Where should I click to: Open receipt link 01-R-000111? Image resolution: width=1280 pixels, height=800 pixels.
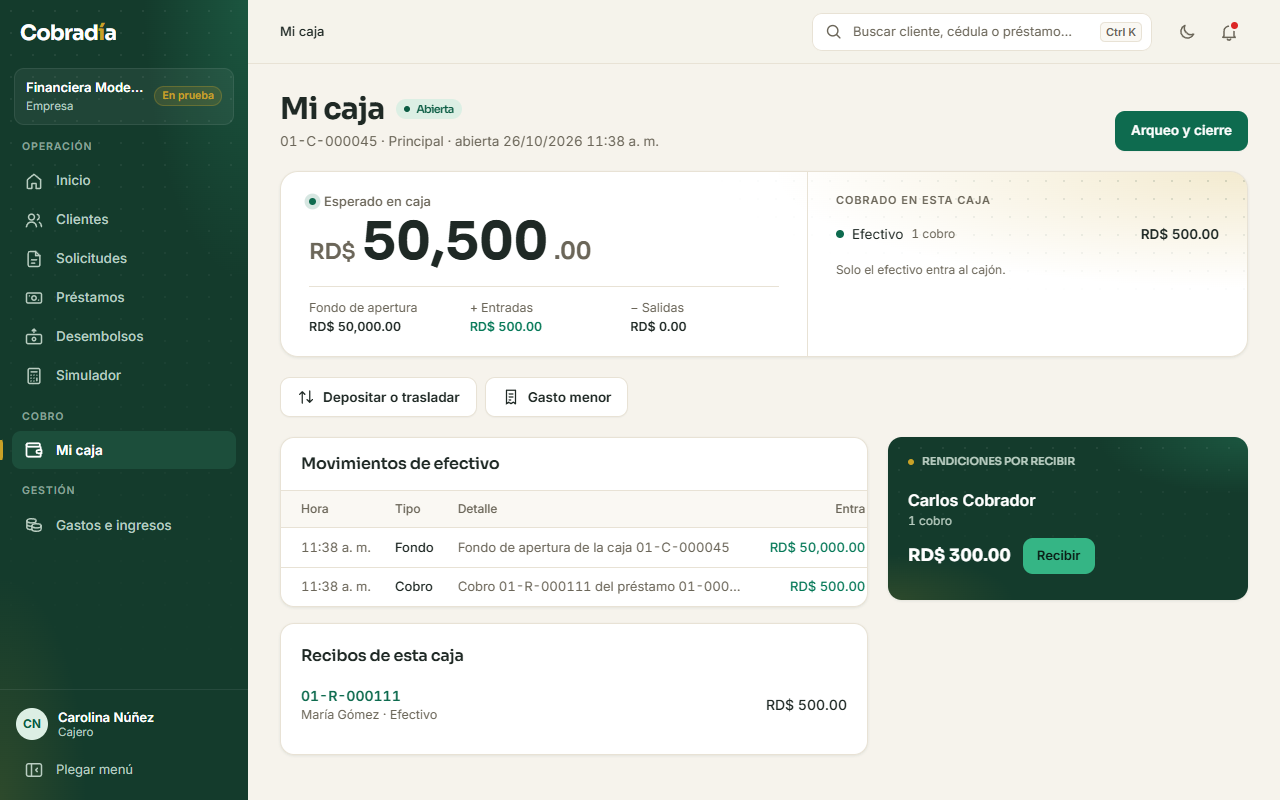[x=351, y=696]
